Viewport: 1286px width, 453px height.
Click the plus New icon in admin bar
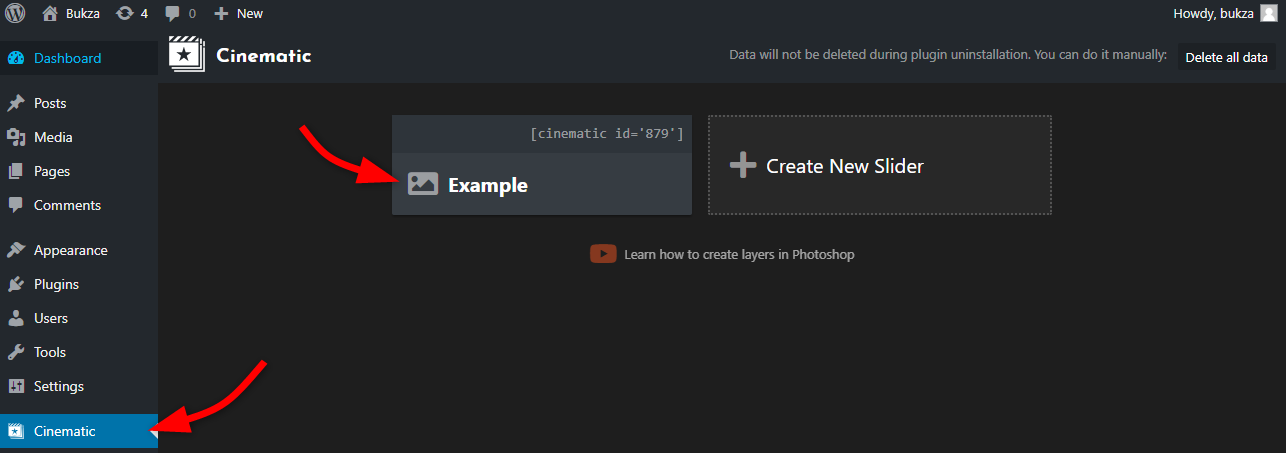pyautogui.click(x=222, y=14)
